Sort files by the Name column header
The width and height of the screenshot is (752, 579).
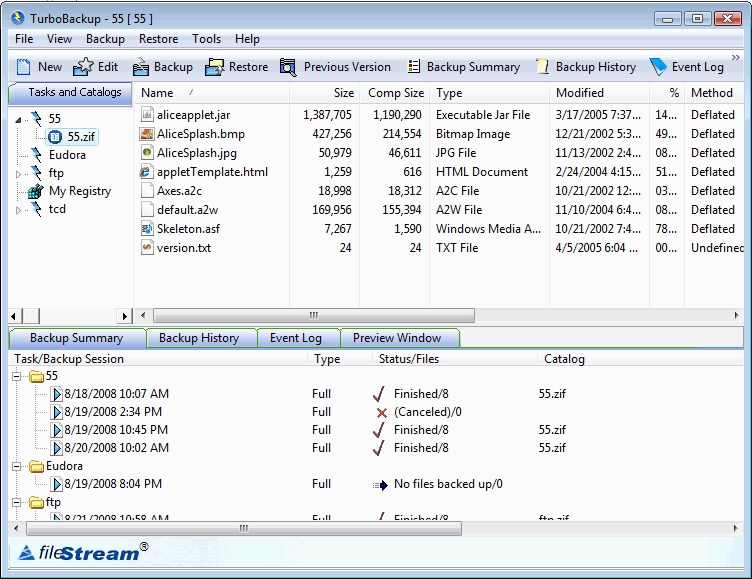[212, 93]
